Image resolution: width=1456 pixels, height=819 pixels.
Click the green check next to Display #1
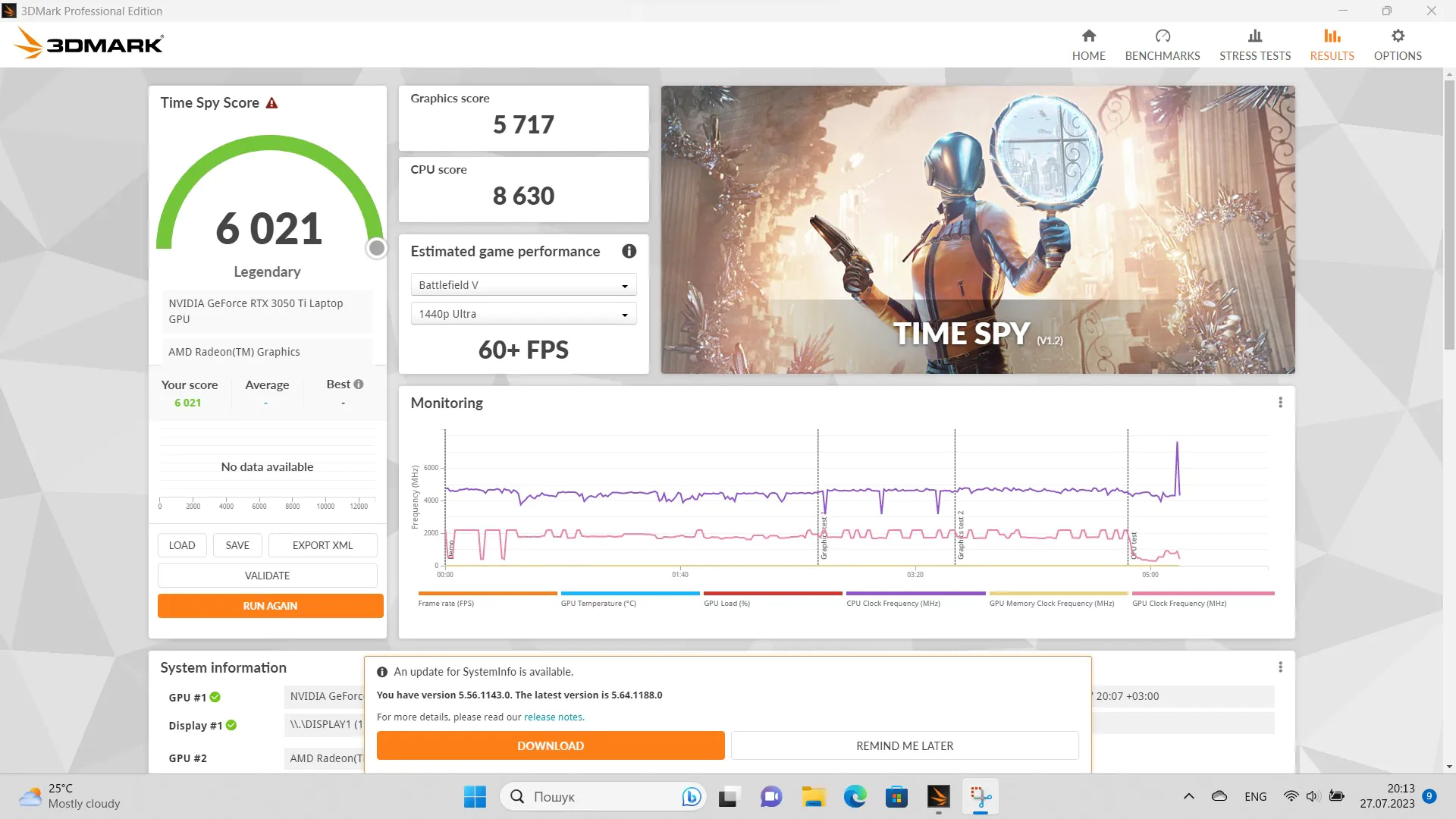point(231,725)
